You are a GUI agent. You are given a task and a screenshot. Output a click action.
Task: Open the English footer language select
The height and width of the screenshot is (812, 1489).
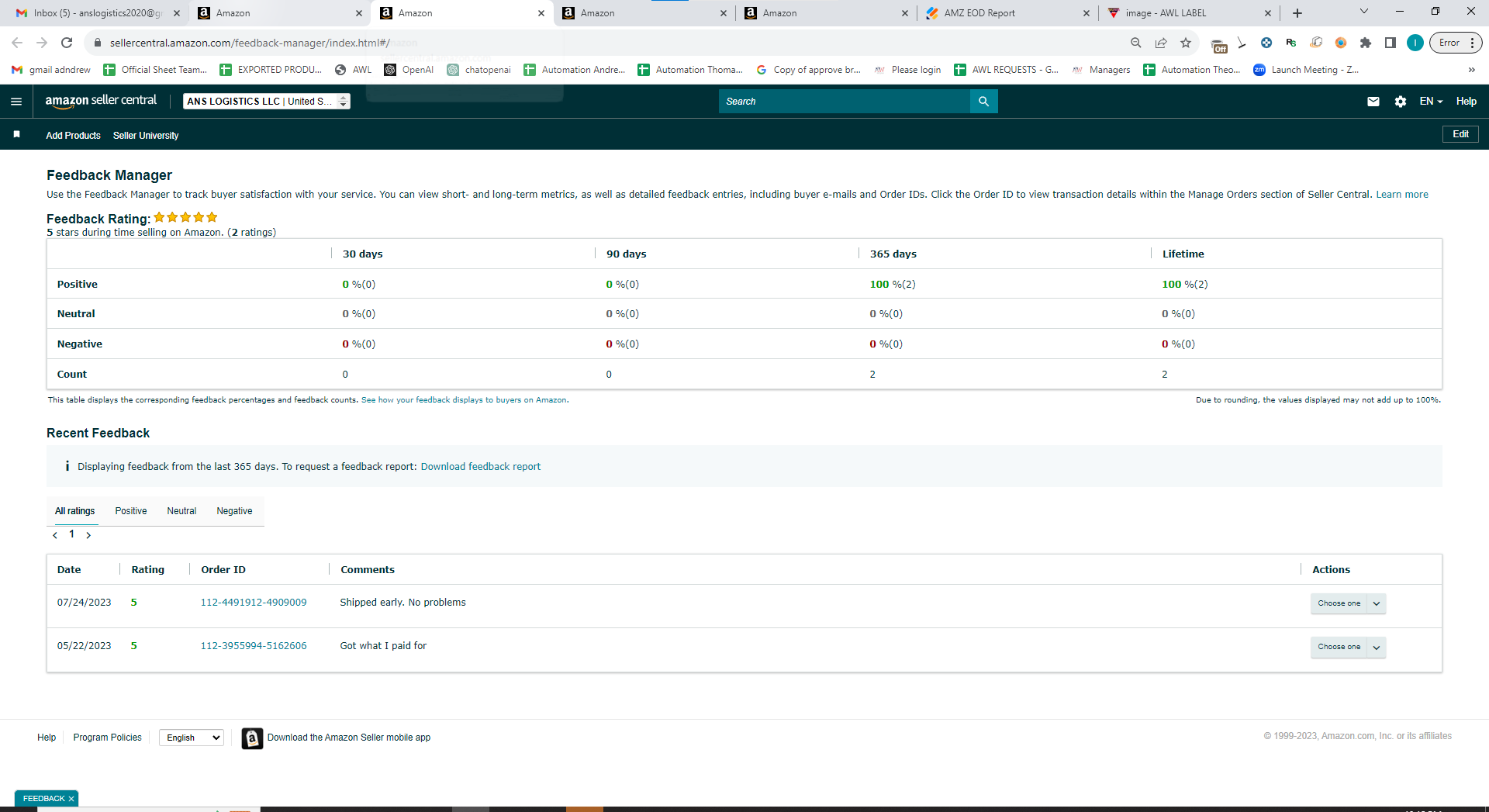point(192,738)
